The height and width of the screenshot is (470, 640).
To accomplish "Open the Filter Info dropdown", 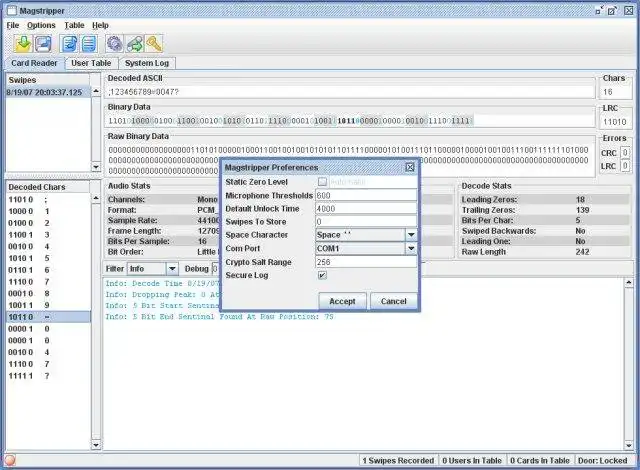I will [172, 268].
